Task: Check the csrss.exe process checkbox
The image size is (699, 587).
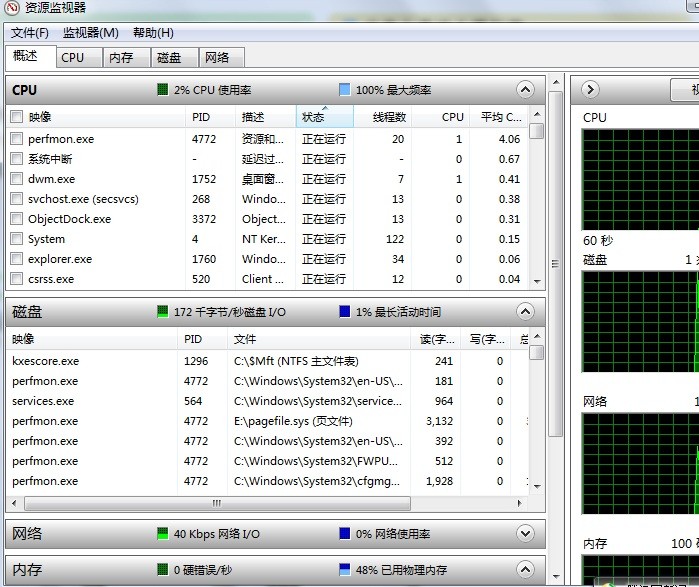Action: click(x=16, y=279)
